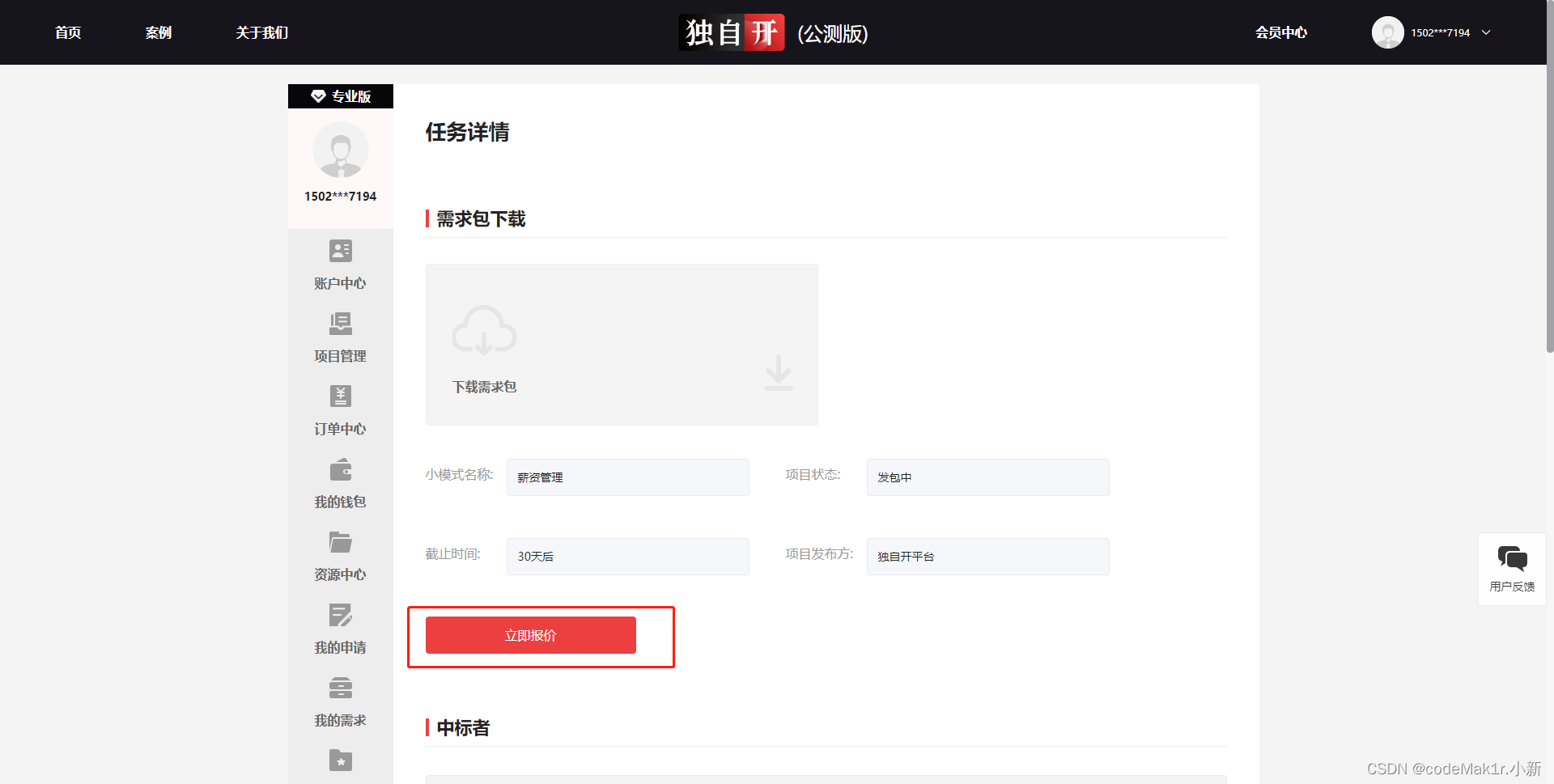The width and height of the screenshot is (1554, 784).
Task: Select 账户中心 label in sidebar
Action: coord(341,283)
